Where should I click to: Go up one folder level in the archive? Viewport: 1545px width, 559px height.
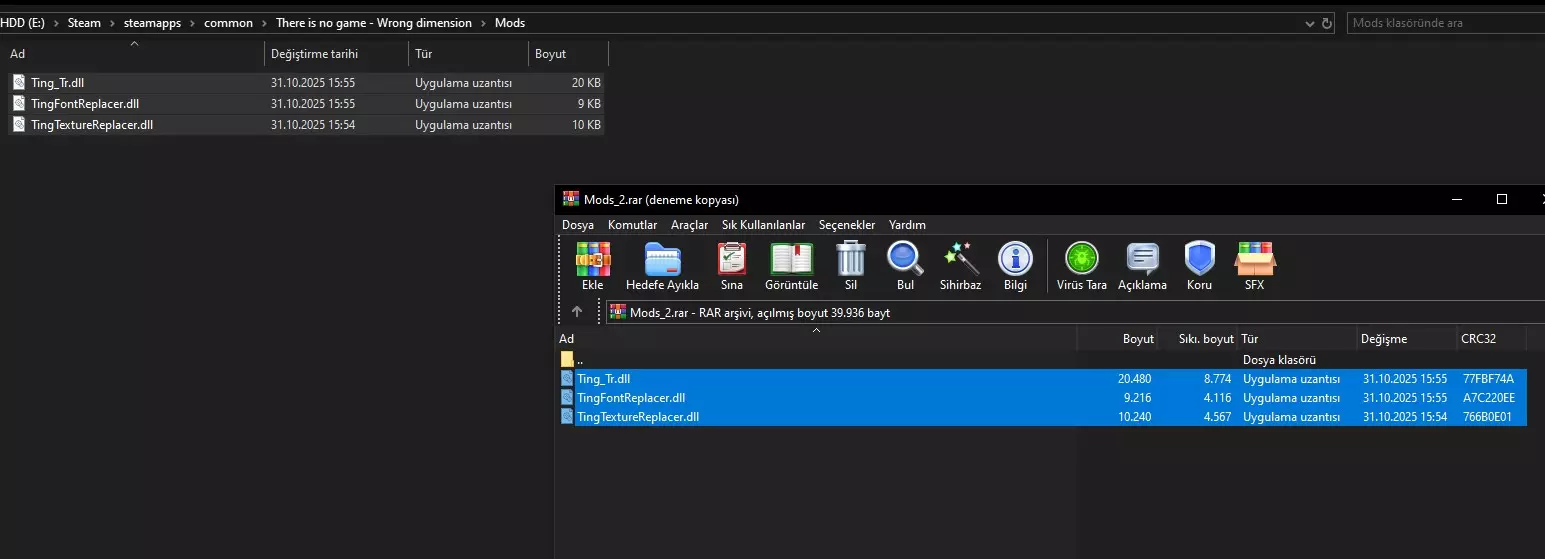(577, 312)
